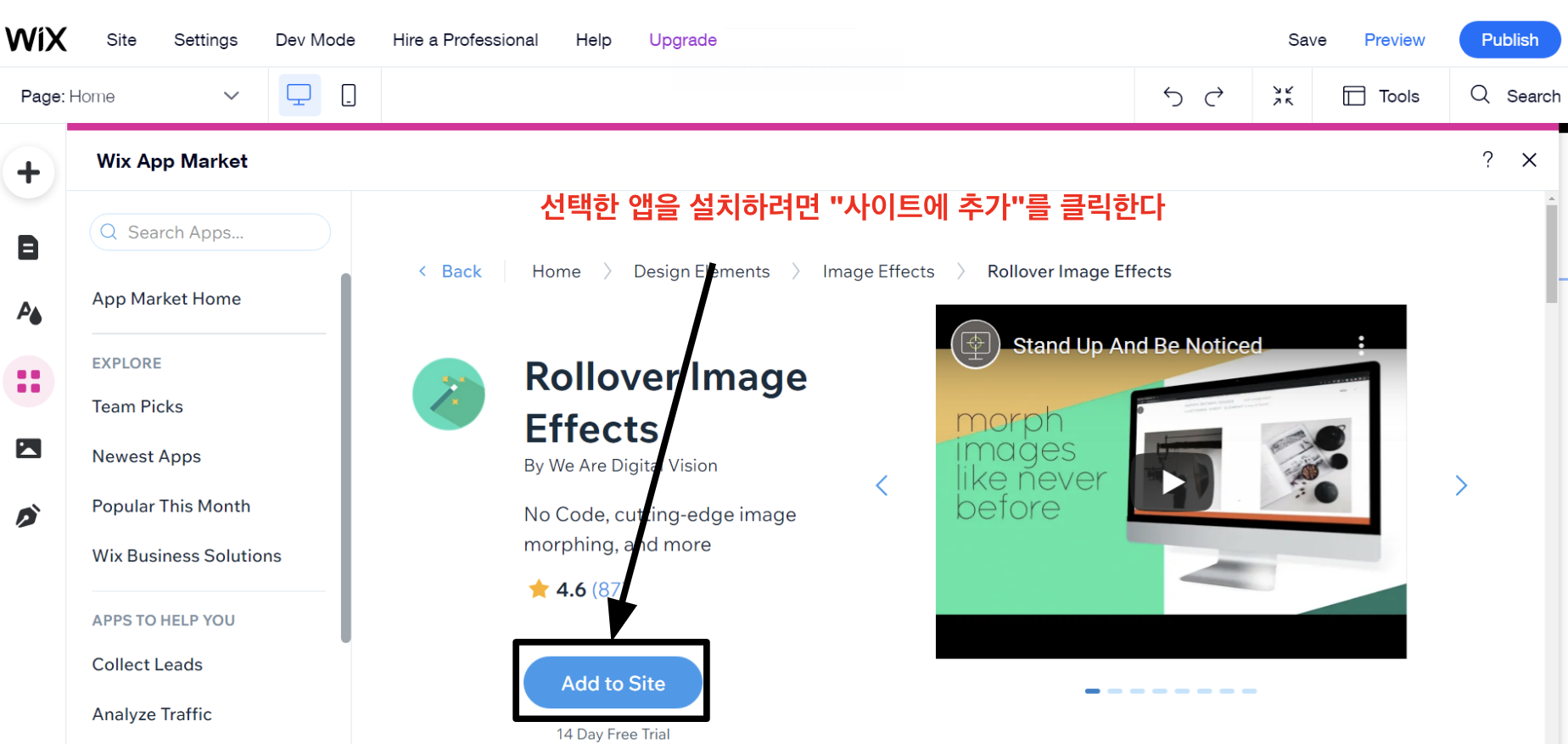This screenshot has height=744, width=1568.
Task: Save the site
Action: [x=1307, y=40]
